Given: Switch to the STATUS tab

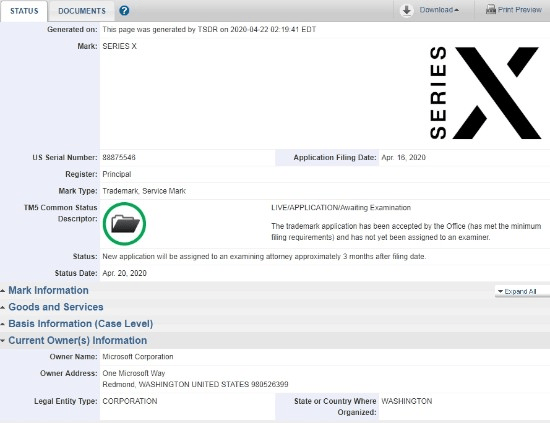Looking at the screenshot, I should (x=24, y=11).
